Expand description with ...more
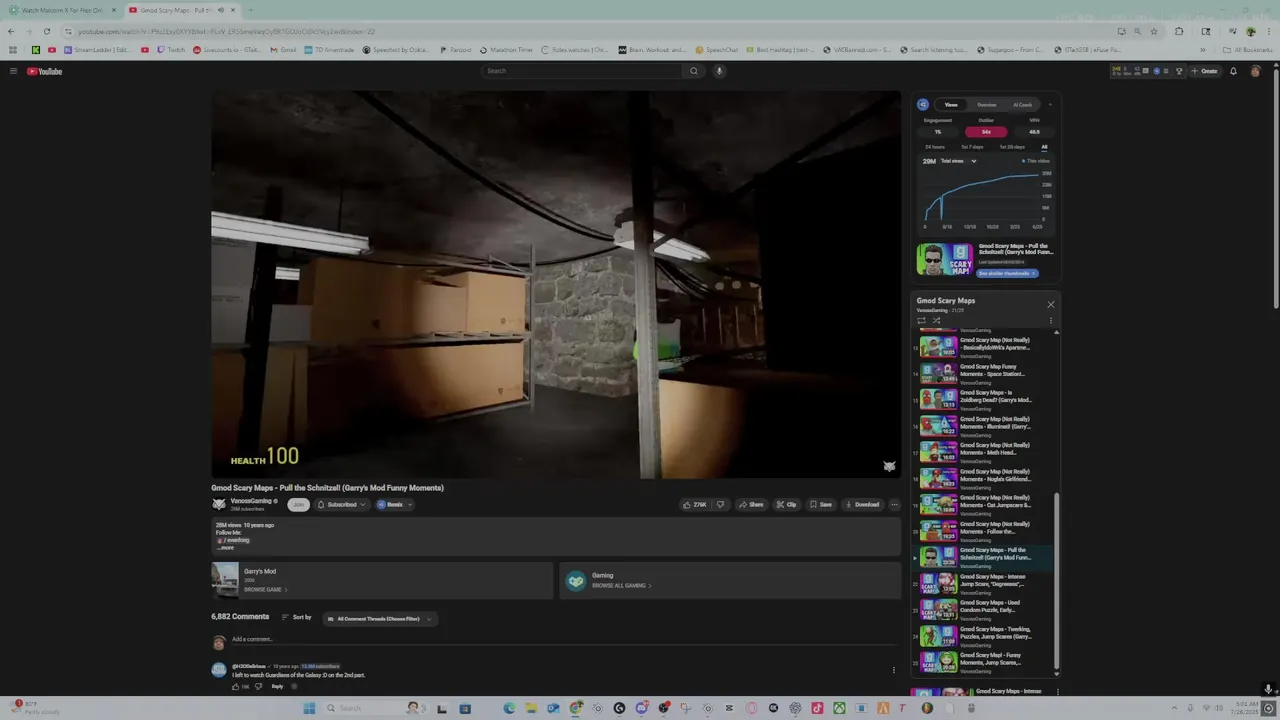The image size is (1280, 720). pos(226,548)
